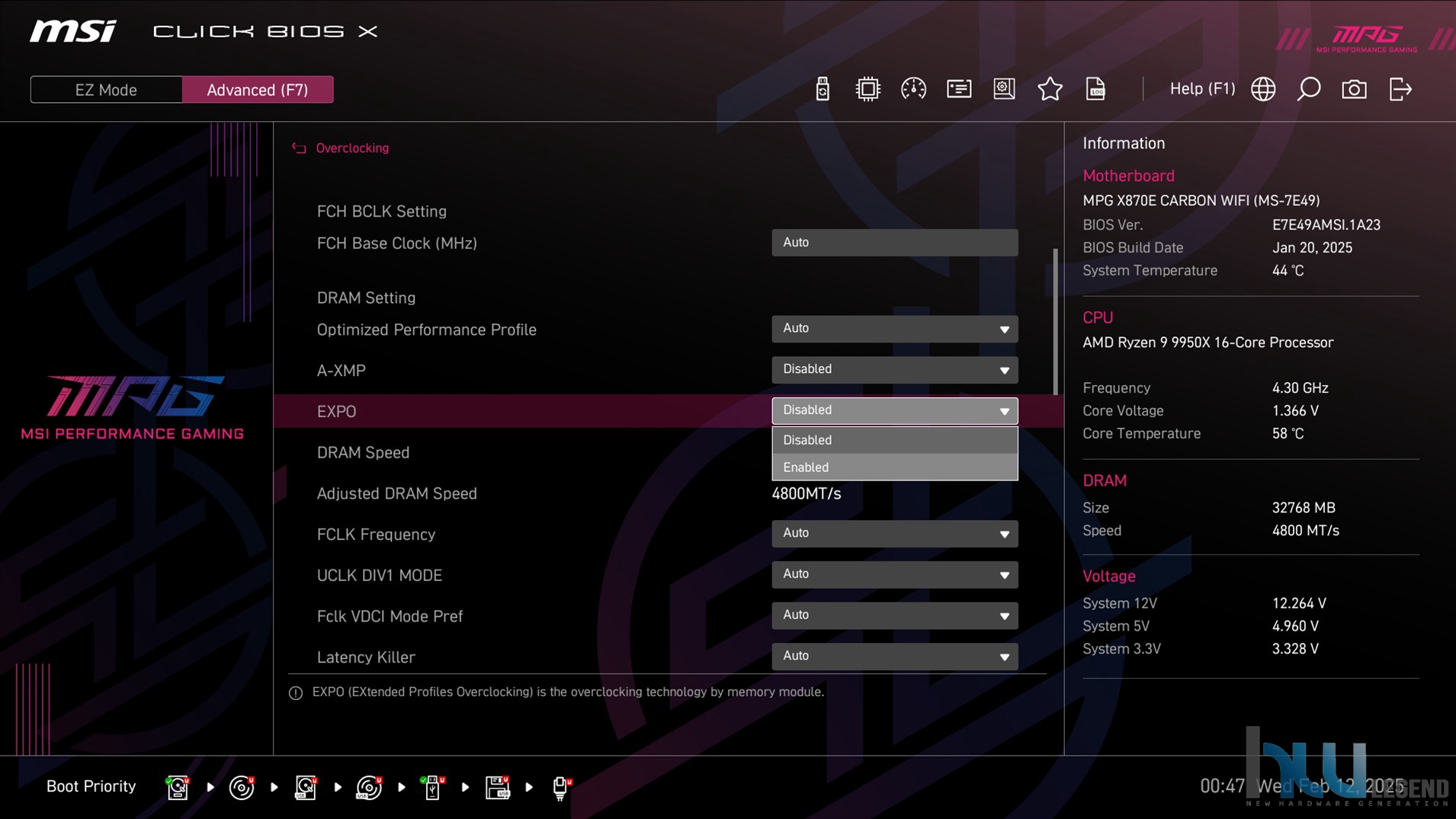
Task: Click the BIOS Build Date value Jan 20, 2025
Action: click(1312, 248)
